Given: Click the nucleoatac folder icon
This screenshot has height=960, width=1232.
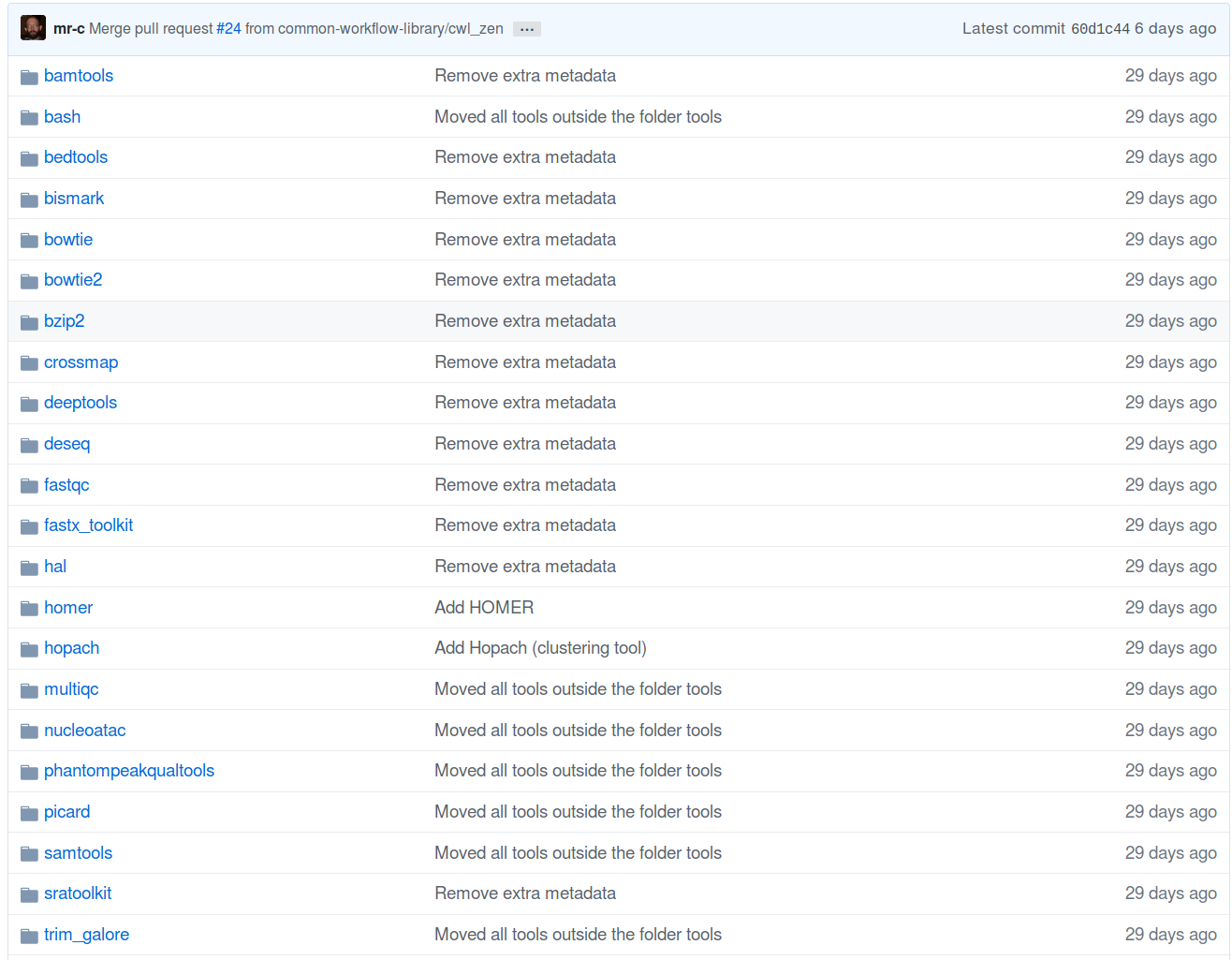Looking at the screenshot, I should pos(29,731).
